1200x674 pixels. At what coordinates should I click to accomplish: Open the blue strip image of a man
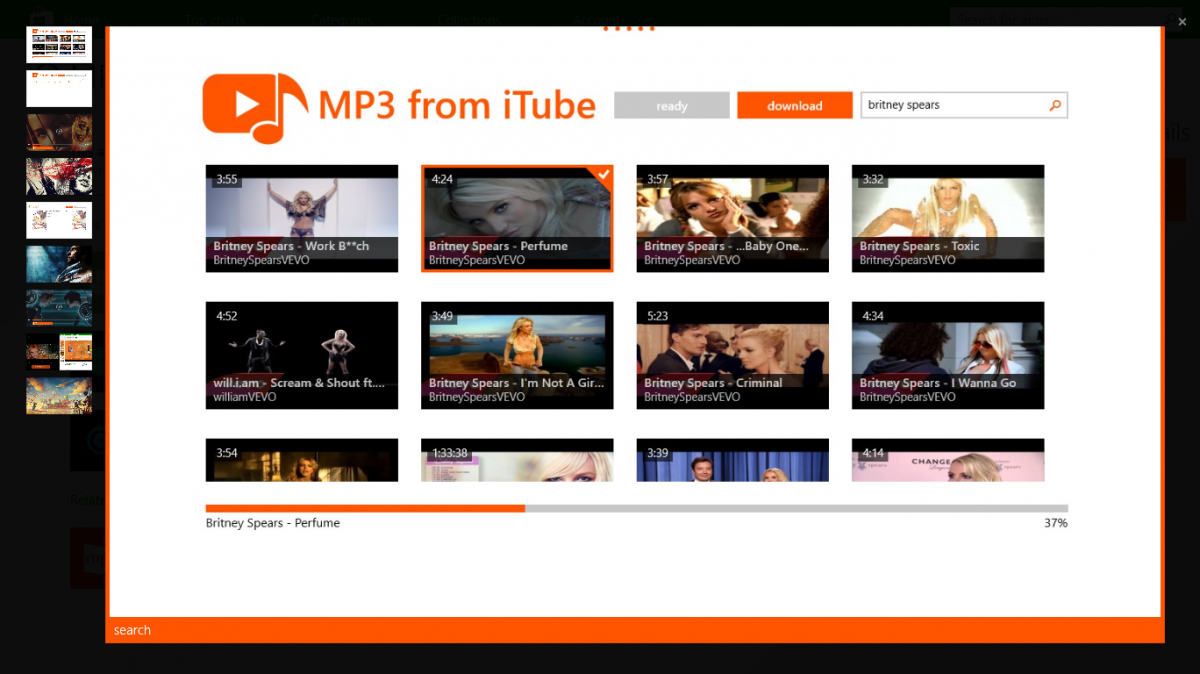(x=59, y=264)
